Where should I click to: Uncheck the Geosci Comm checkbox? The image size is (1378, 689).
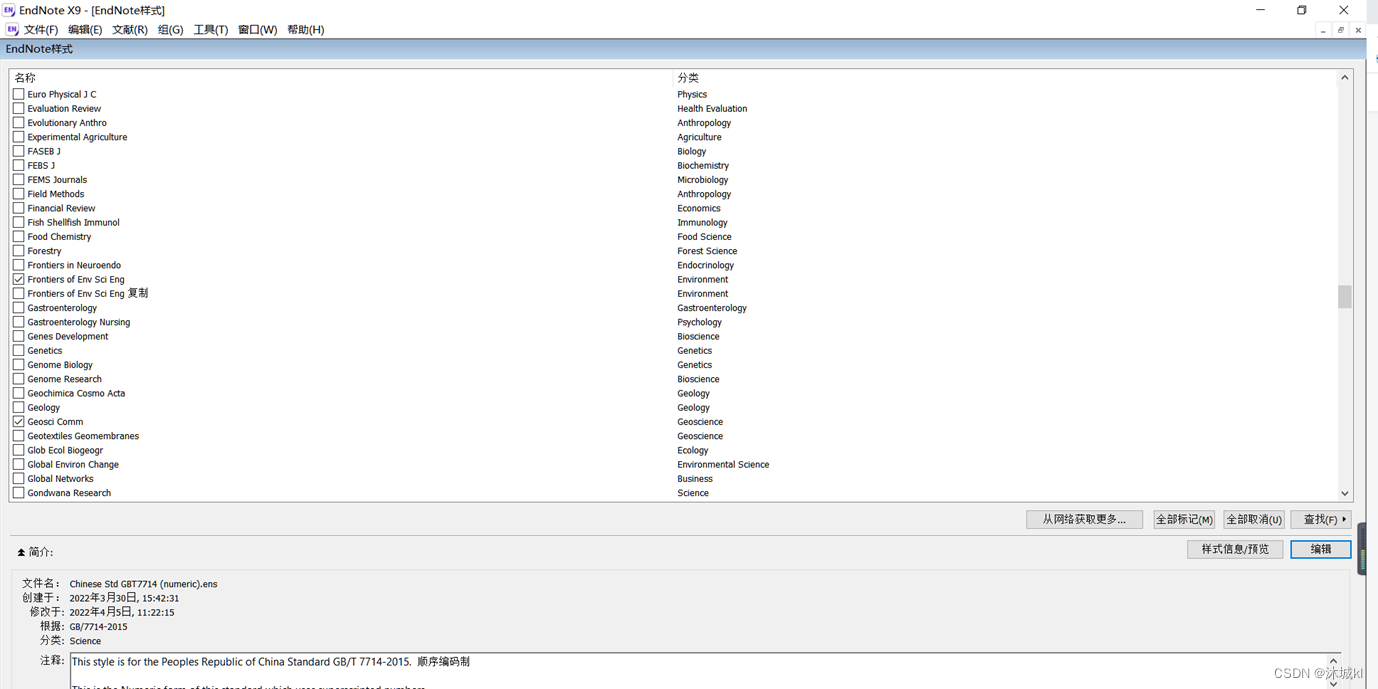coord(18,421)
